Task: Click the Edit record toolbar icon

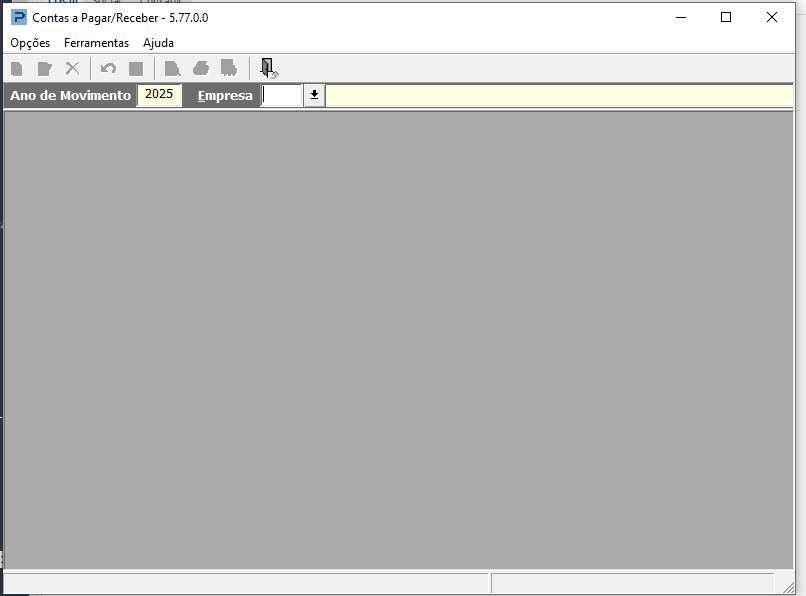Action: coord(45,68)
